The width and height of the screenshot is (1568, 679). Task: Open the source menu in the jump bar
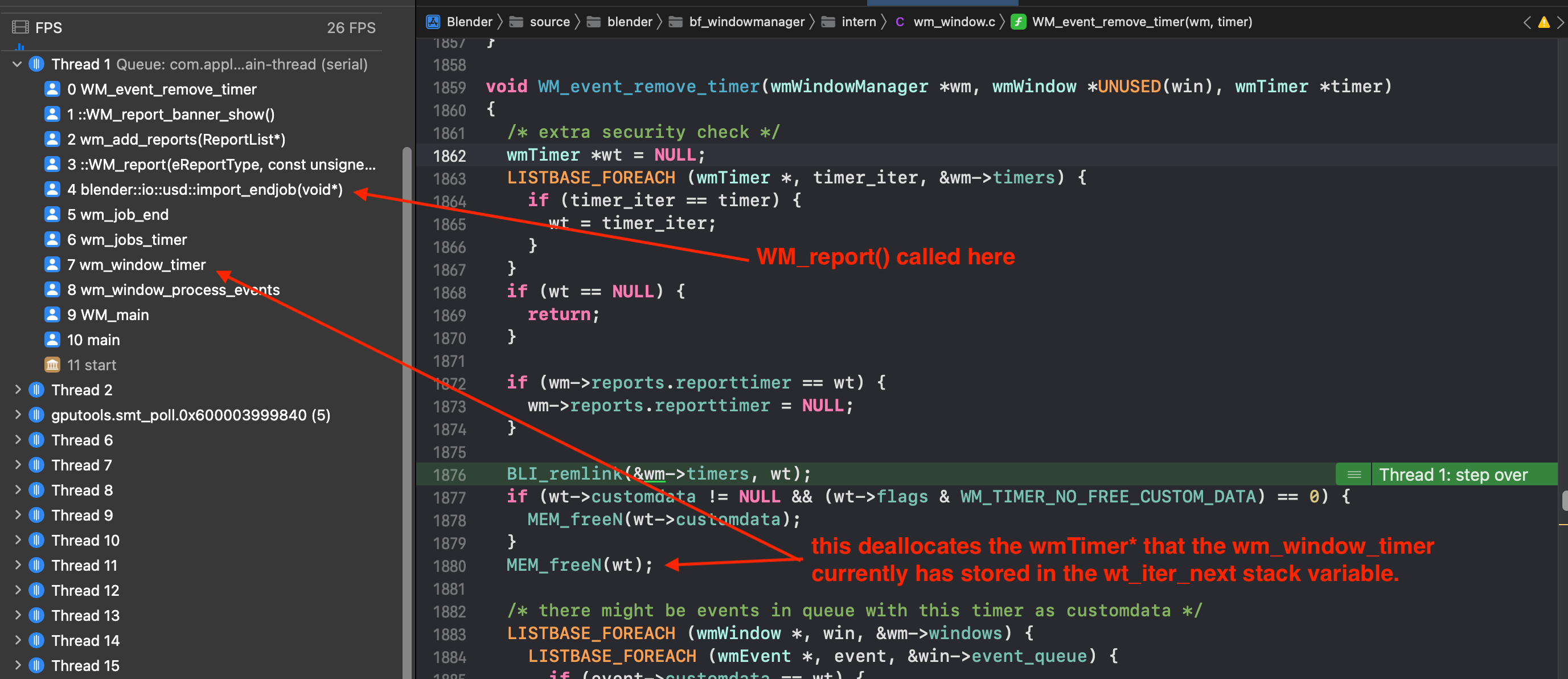coord(549,21)
